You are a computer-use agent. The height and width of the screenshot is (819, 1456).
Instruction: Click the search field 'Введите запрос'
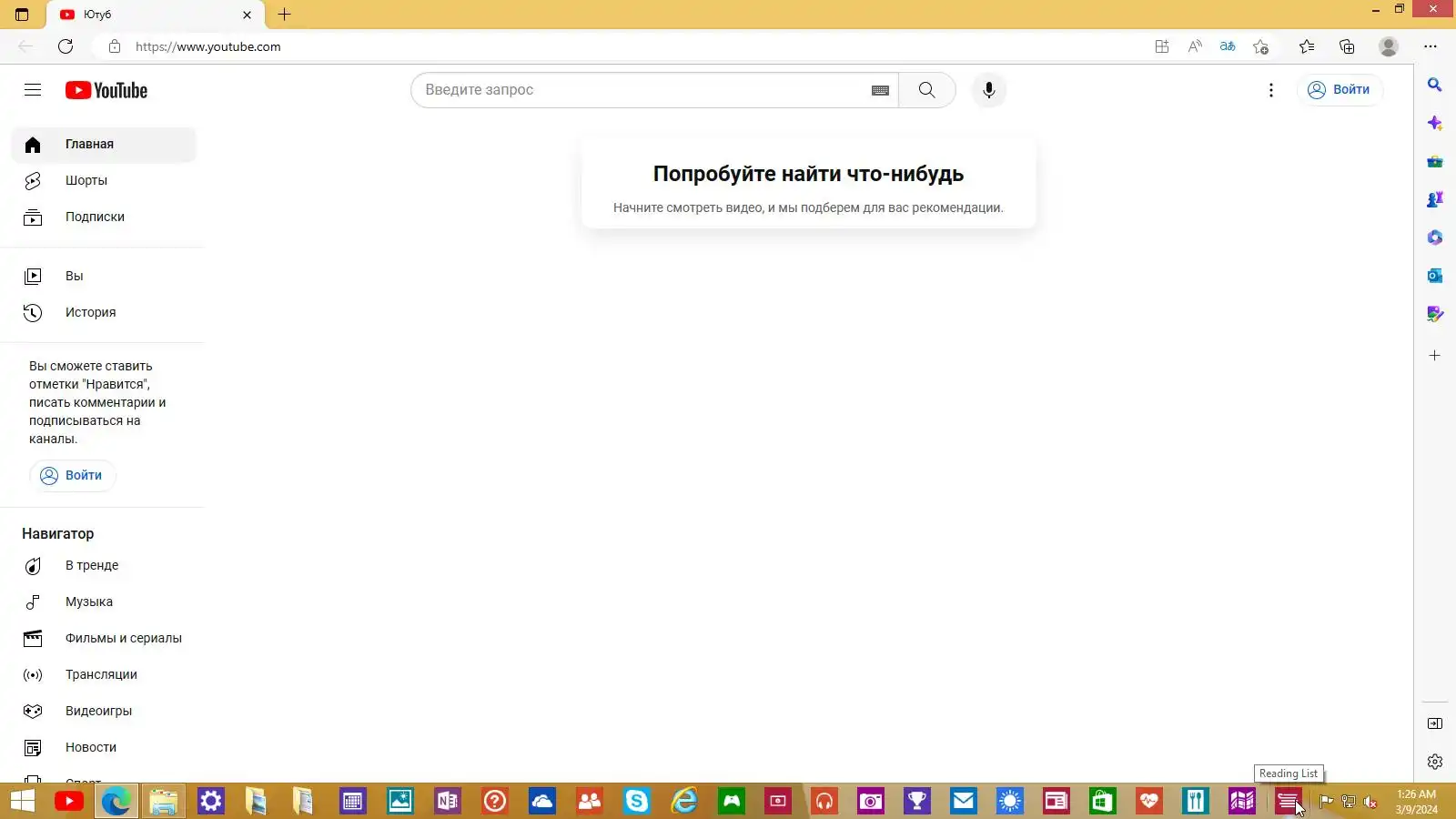642,90
